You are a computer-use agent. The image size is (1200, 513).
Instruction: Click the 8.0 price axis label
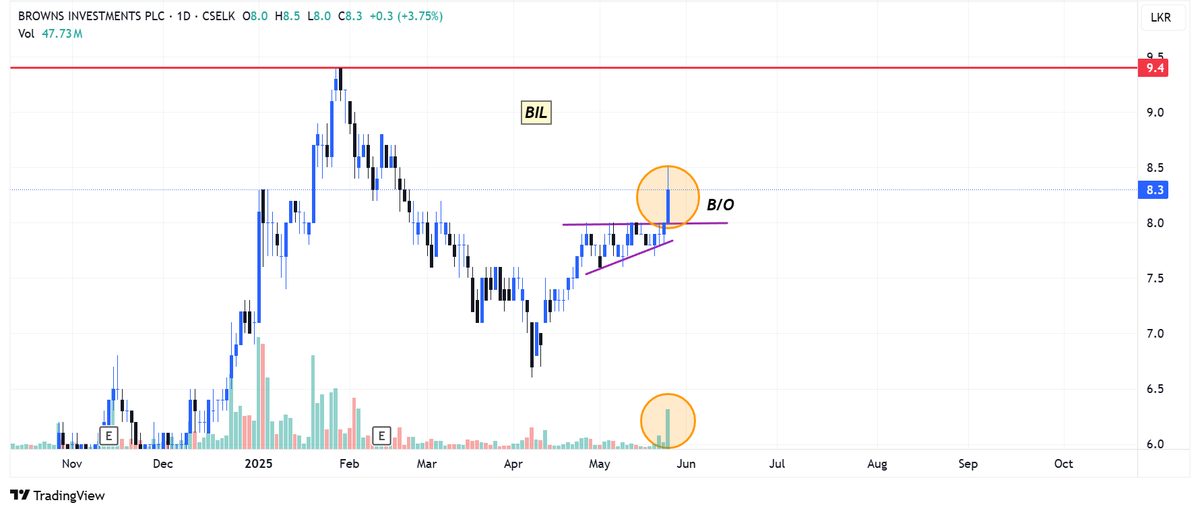tap(1155, 223)
